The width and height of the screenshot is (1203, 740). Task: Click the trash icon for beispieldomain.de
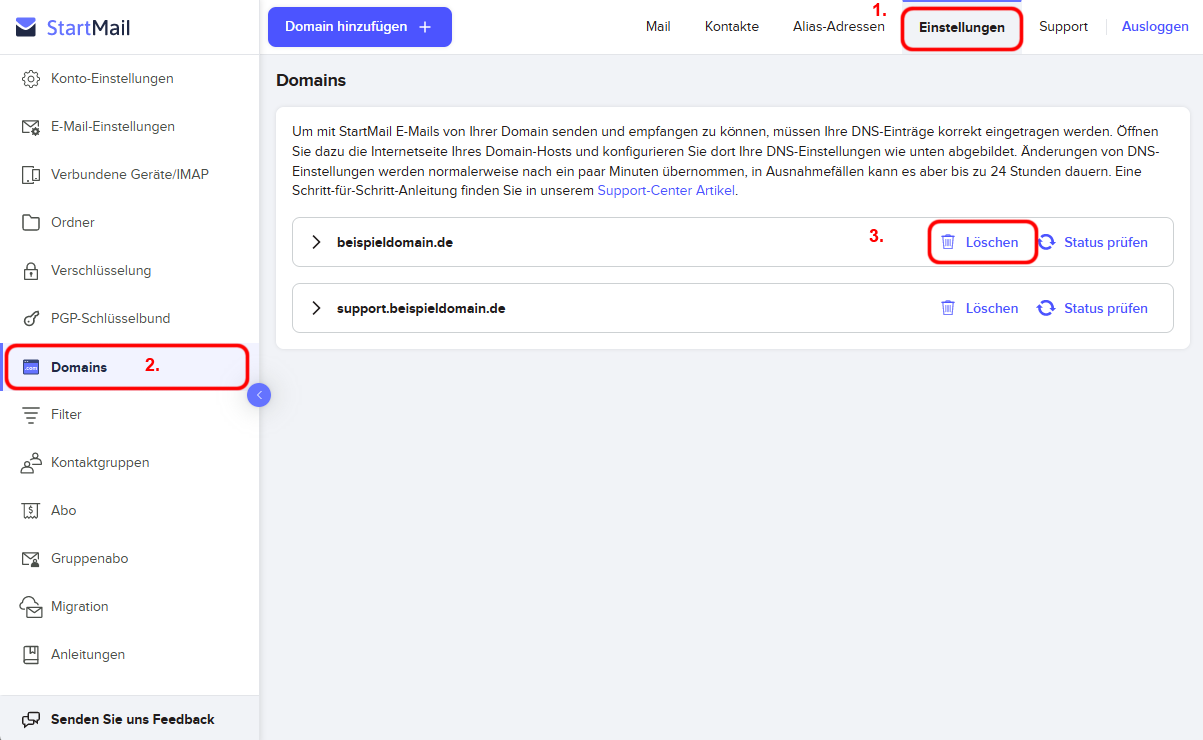click(x=948, y=242)
